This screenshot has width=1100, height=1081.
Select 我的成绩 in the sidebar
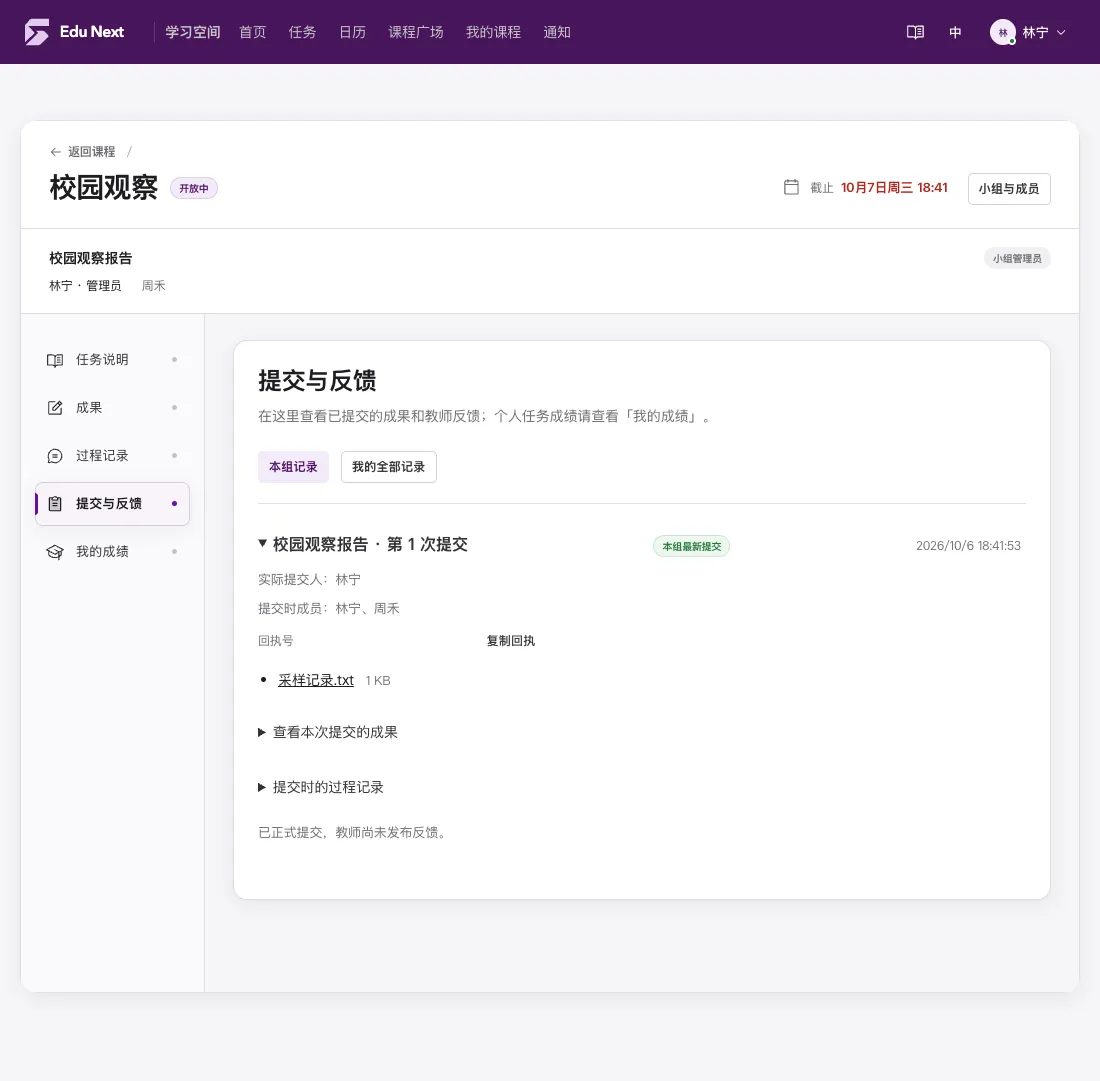[112, 552]
